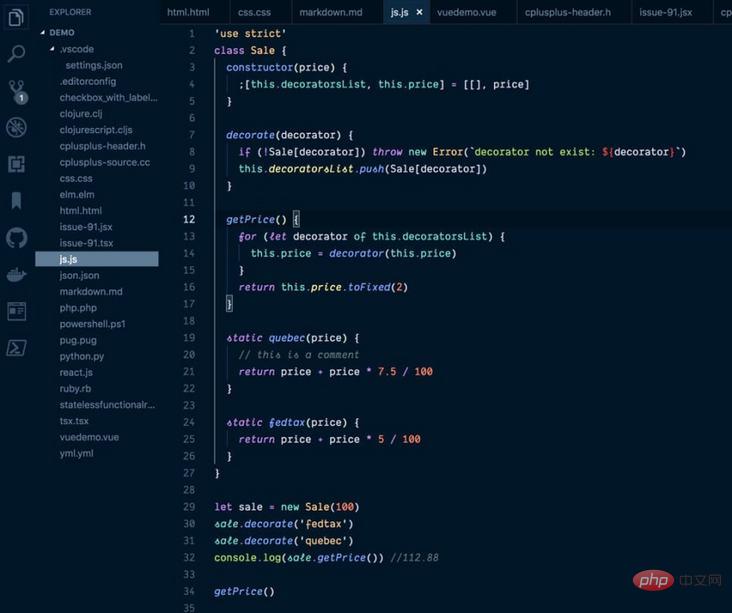The image size is (732, 613).
Task: Collapse the DEMO root folder
Action: click(x=62, y=32)
